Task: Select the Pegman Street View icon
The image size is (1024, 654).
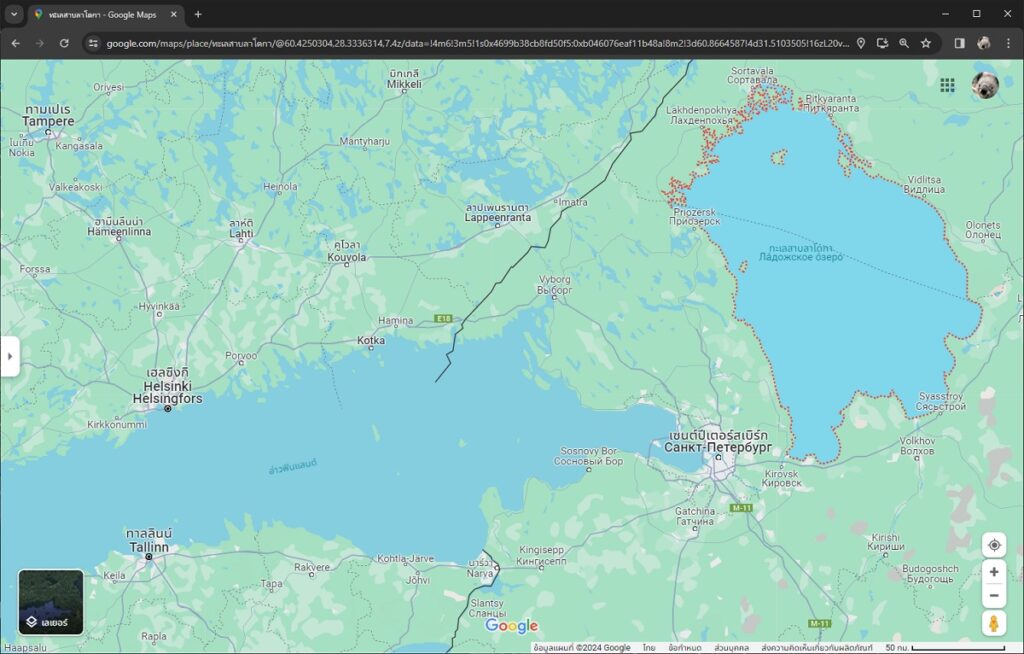Action: pos(994,624)
